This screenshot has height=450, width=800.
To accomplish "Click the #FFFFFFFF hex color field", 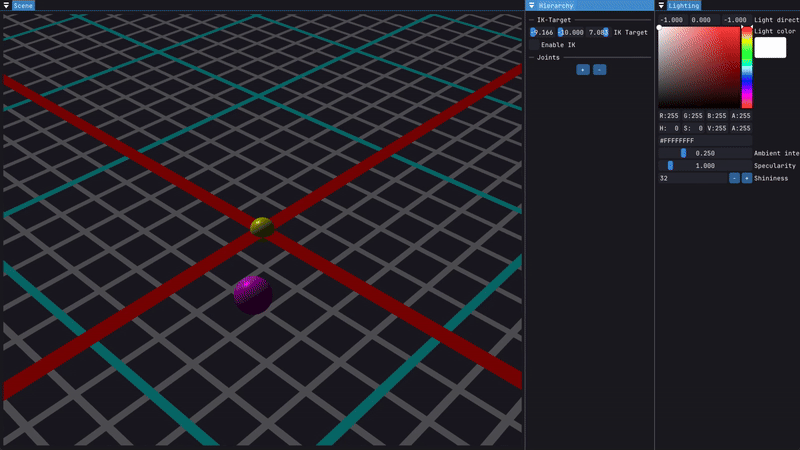I will coord(705,141).
